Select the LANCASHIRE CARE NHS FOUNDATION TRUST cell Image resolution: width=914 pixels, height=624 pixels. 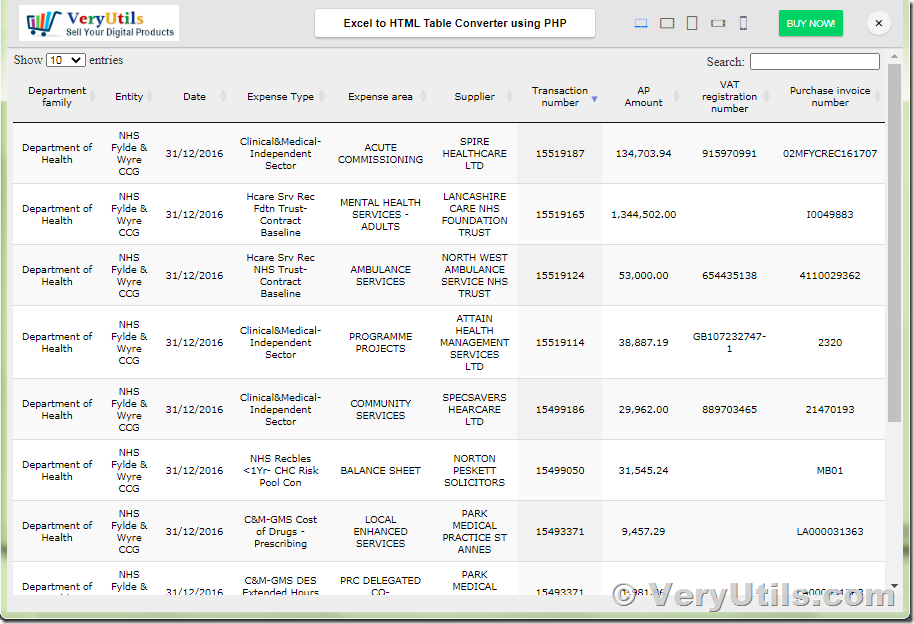(x=474, y=215)
